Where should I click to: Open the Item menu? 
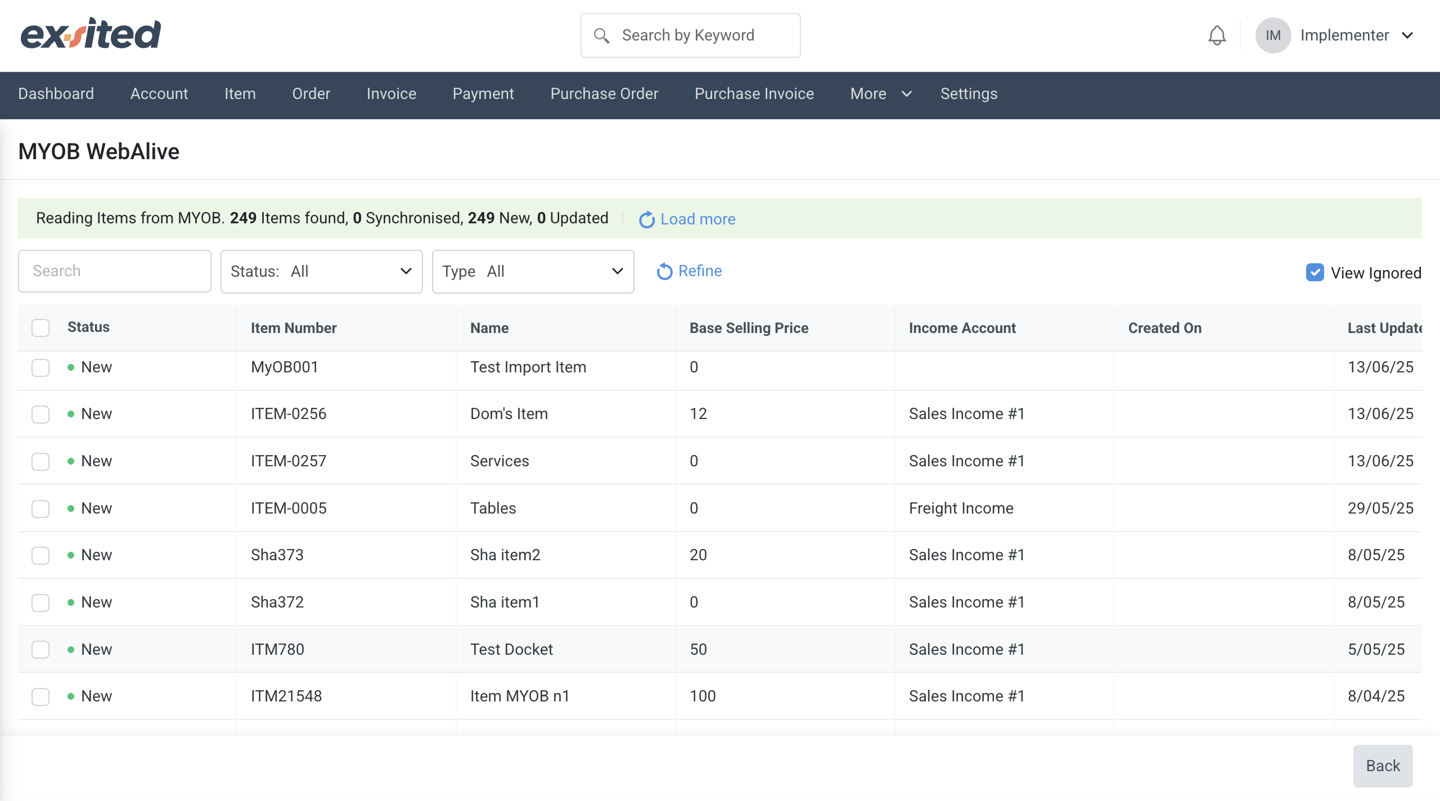(240, 94)
